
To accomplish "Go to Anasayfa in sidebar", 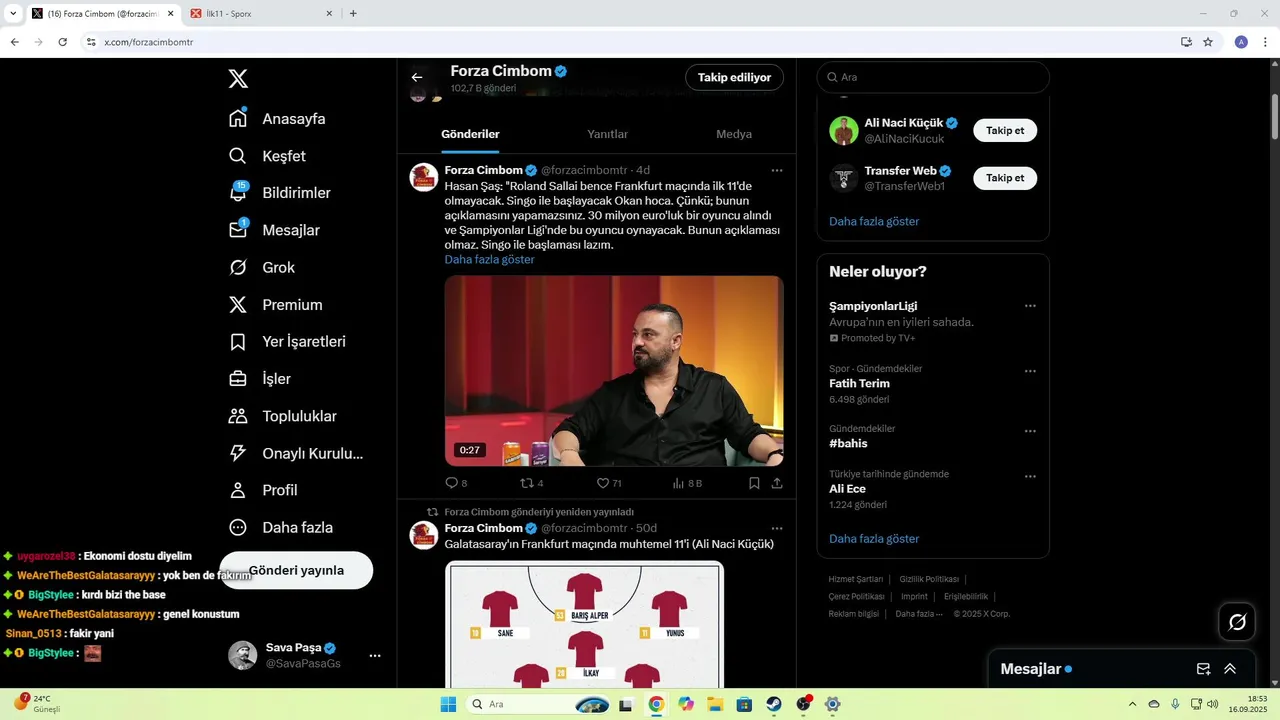I will click(278, 118).
